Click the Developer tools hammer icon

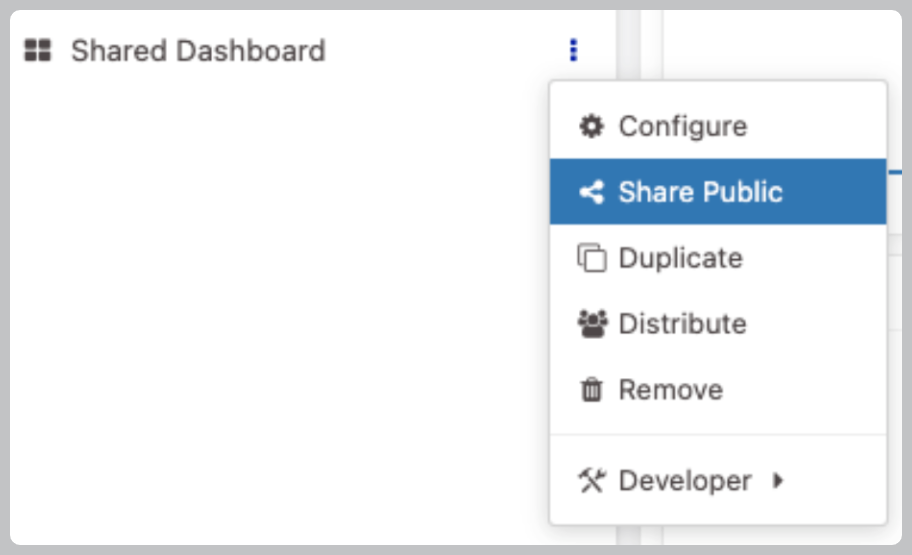coord(592,481)
